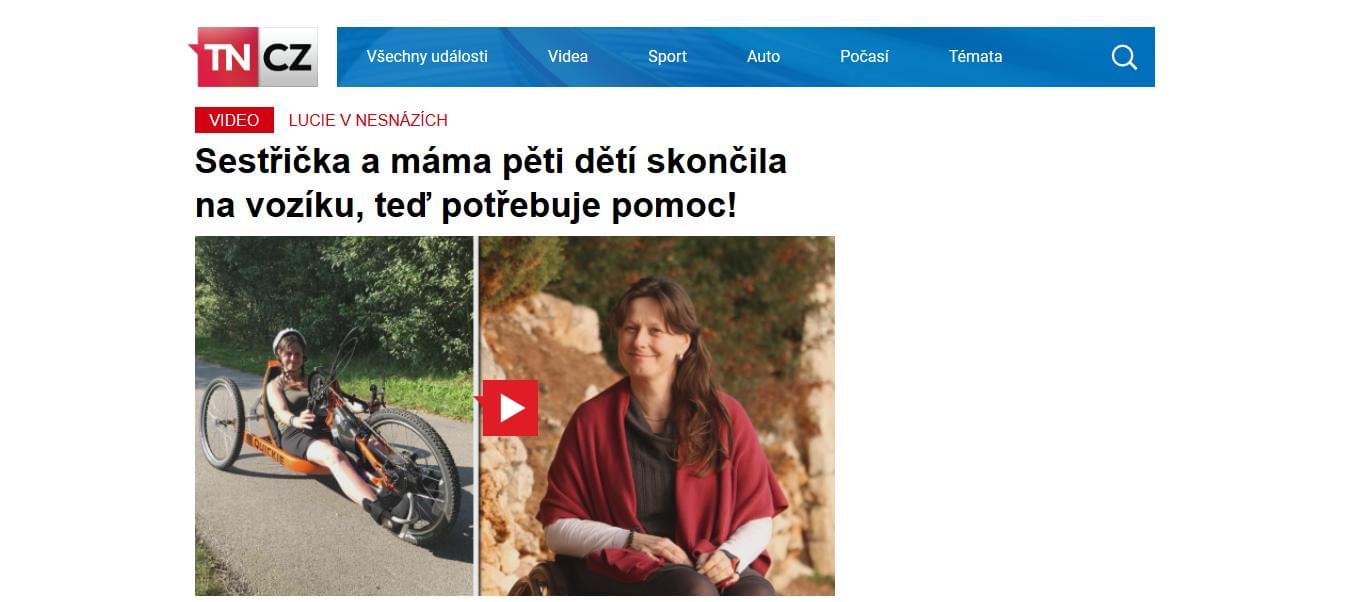
Task: Click the TN CZ site logo
Action: 253,57
